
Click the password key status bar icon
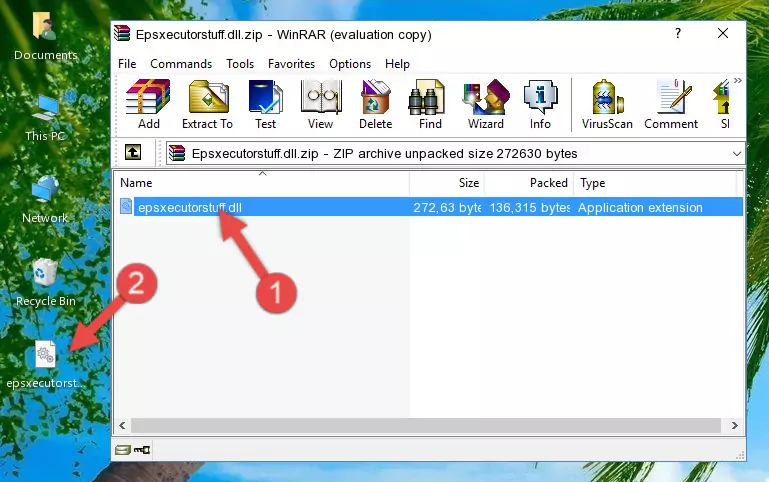[142, 450]
